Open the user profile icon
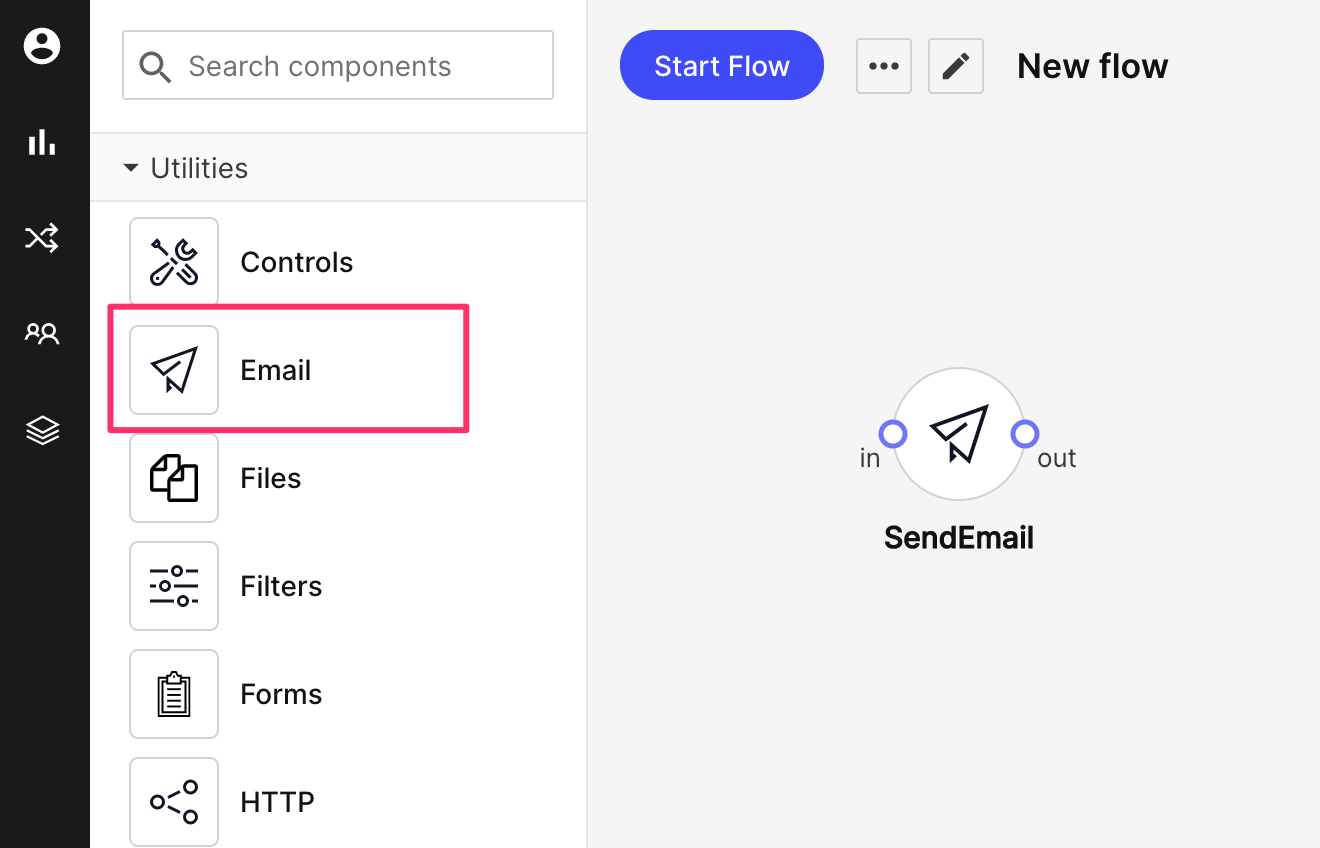The image size is (1320, 848). click(42, 46)
